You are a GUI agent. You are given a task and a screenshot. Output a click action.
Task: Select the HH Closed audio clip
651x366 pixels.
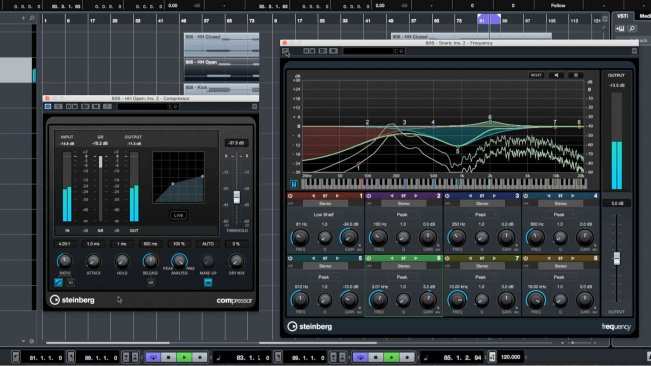222,44
